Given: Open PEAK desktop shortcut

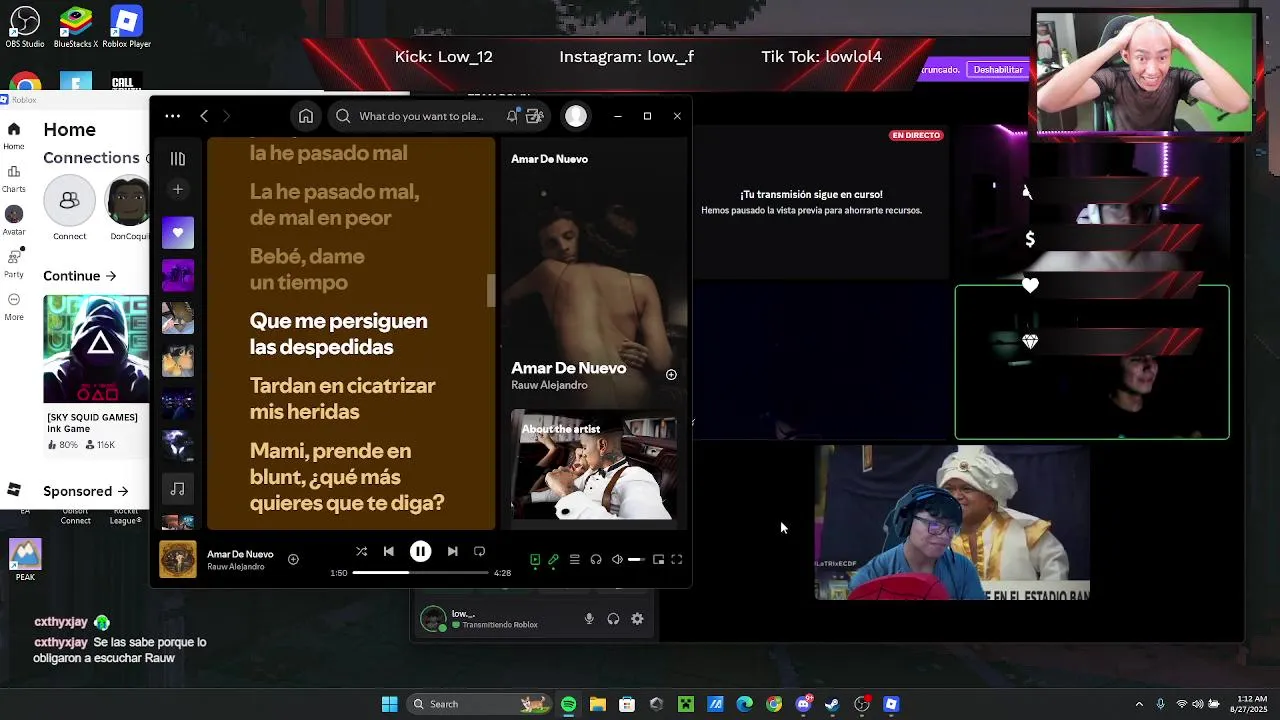Looking at the screenshot, I should 25,560.
